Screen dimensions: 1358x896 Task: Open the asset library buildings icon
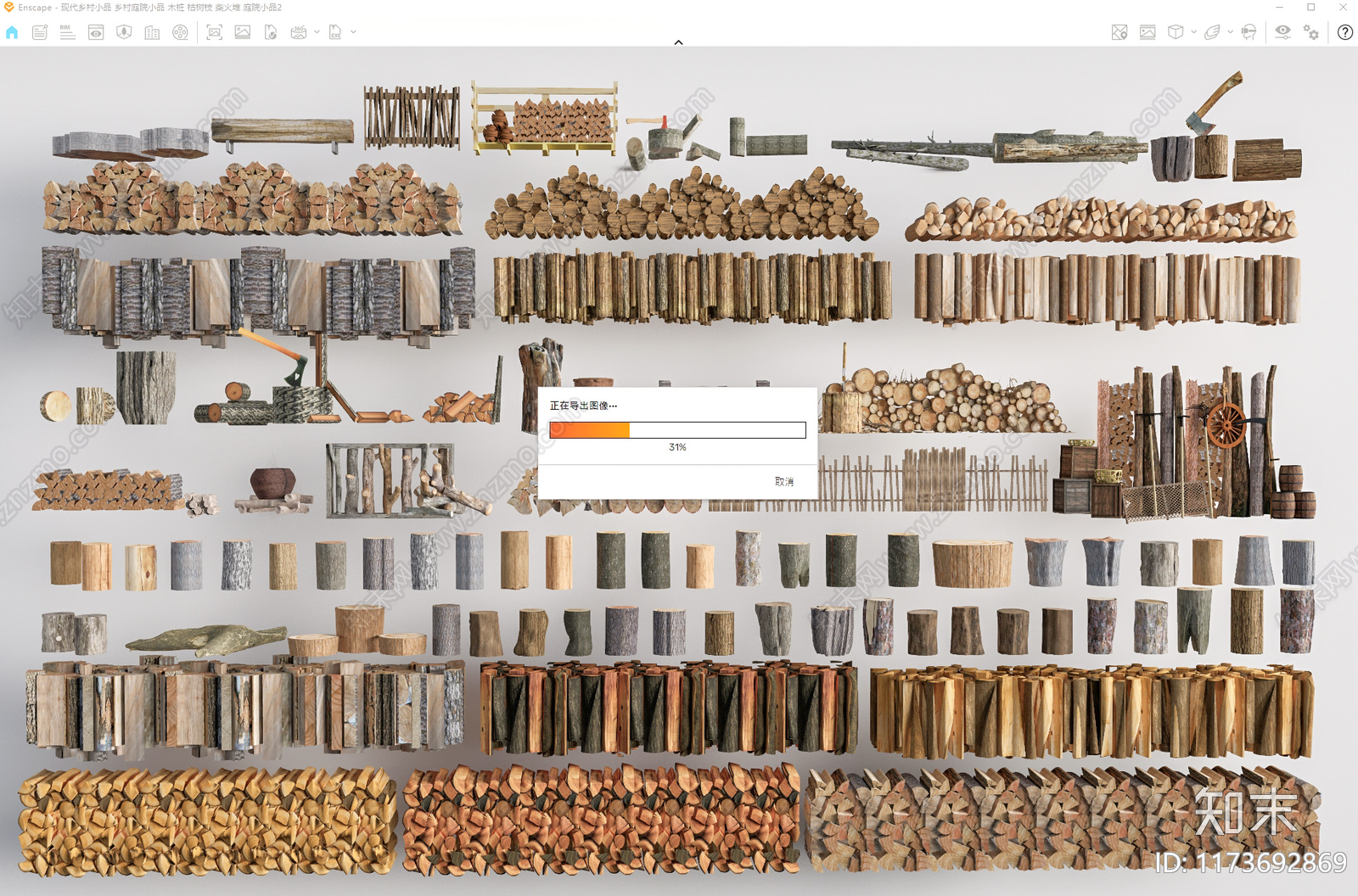[152, 32]
